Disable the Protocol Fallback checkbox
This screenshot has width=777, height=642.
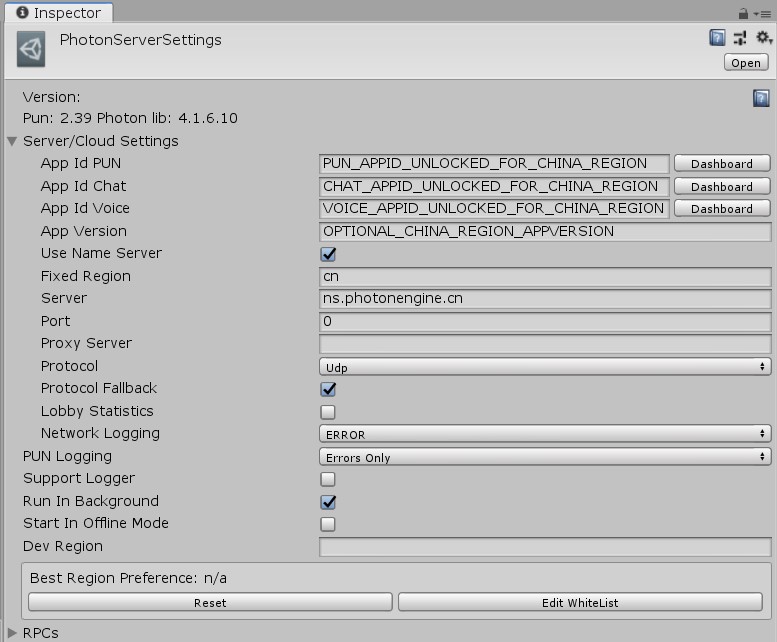[x=328, y=389]
